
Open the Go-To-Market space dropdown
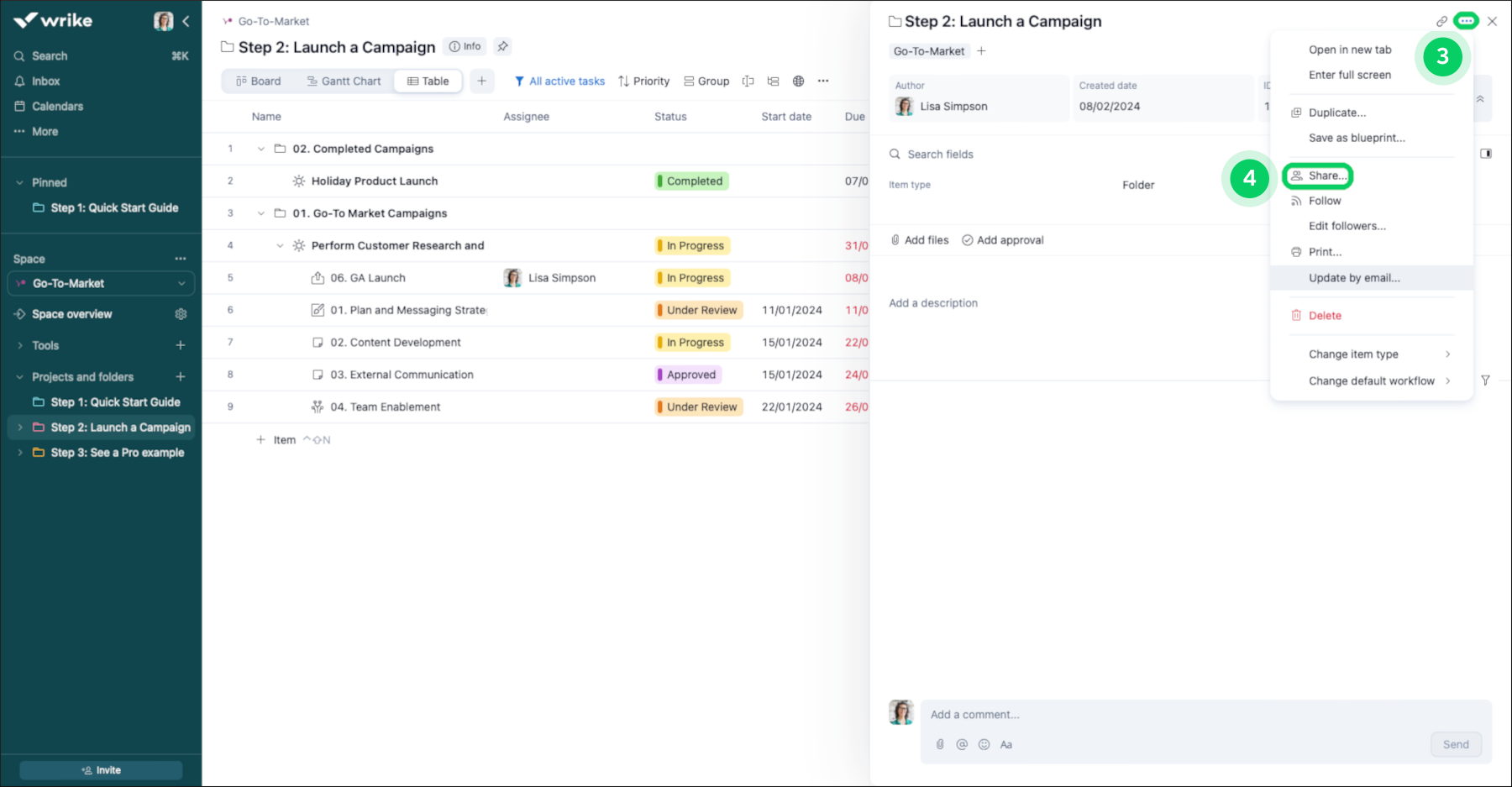[x=181, y=283]
